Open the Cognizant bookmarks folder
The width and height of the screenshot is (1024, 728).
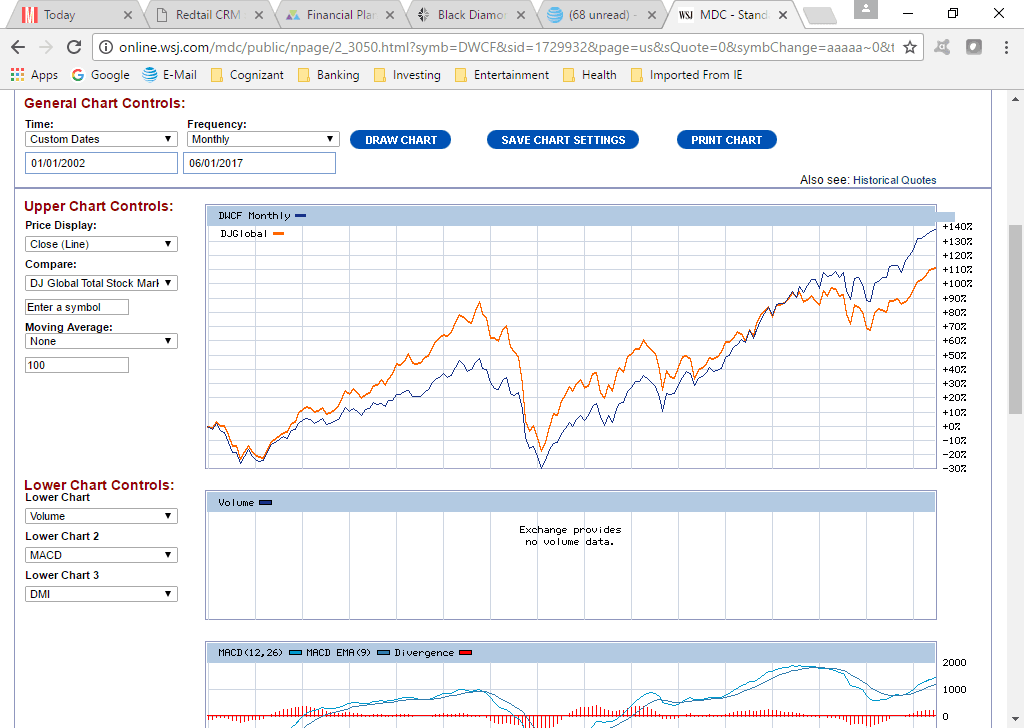click(248, 75)
